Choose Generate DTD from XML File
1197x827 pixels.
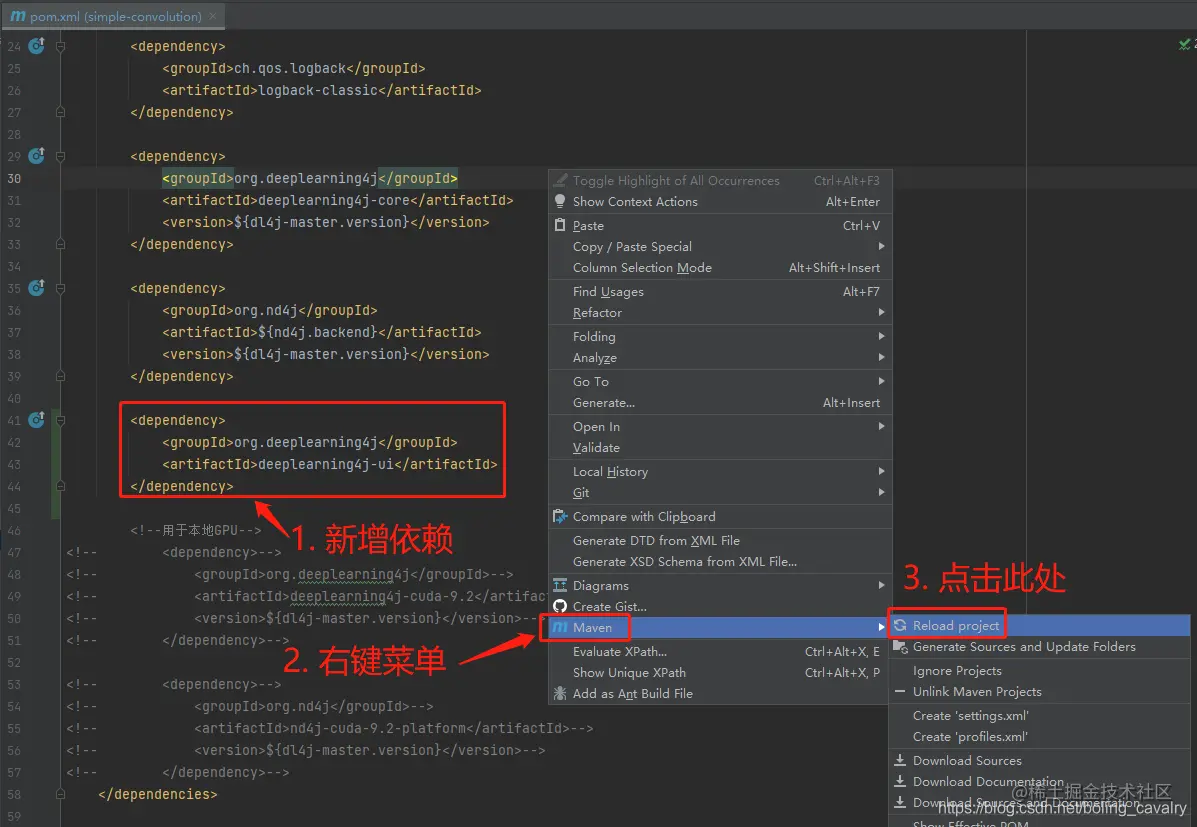[720, 541]
